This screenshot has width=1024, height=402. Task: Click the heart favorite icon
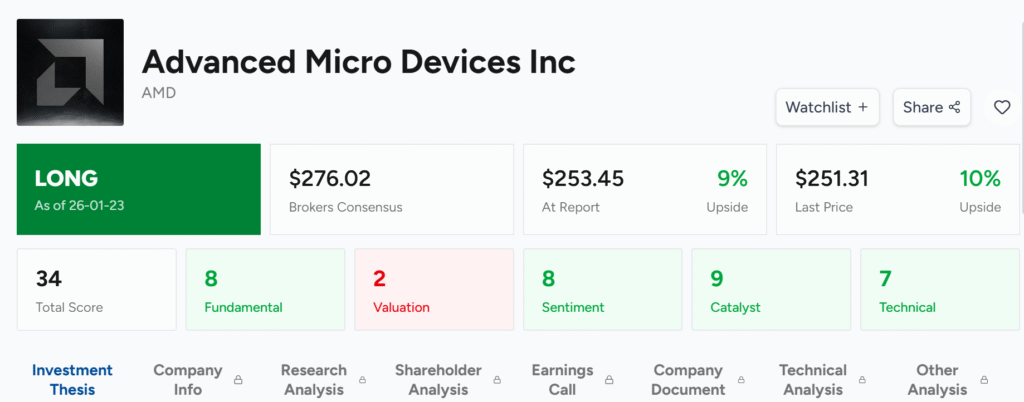point(1001,107)
